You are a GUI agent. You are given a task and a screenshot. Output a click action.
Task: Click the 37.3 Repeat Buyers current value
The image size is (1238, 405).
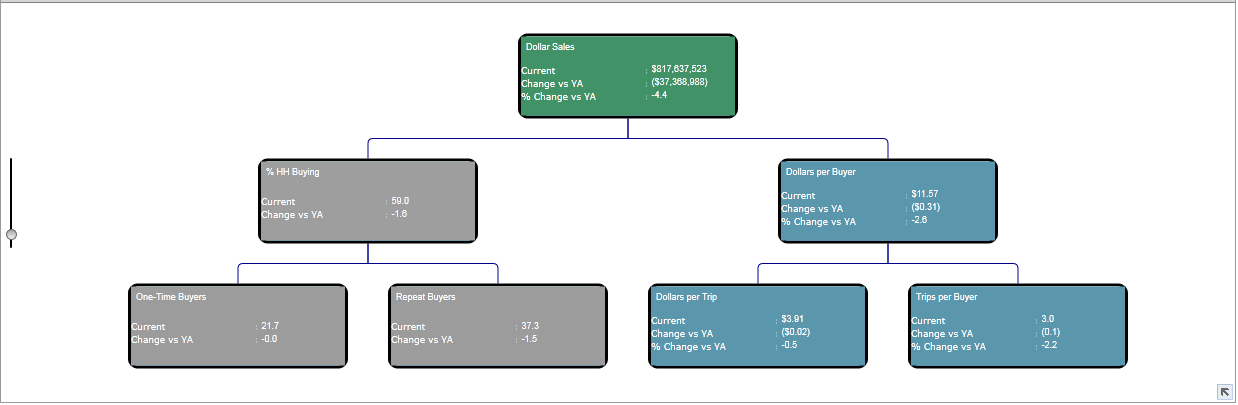pyautogui.click(x=530, y=326)
